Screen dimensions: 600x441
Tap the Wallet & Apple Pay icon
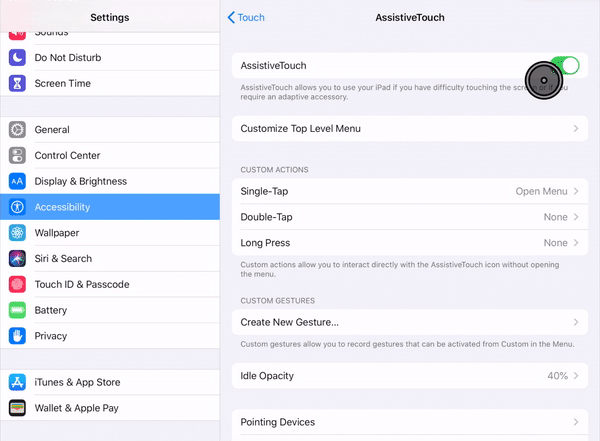[17, 408]
